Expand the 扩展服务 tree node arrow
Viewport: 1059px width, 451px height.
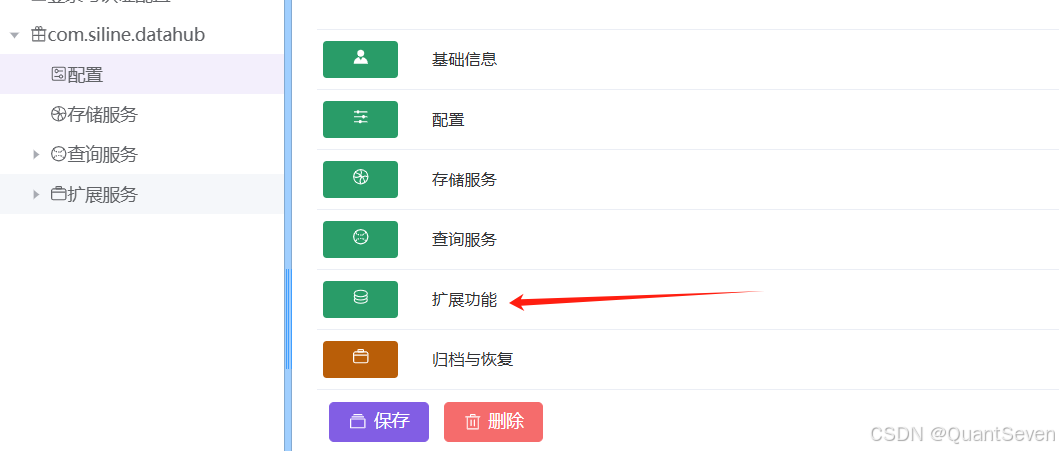tap(36, 194)
